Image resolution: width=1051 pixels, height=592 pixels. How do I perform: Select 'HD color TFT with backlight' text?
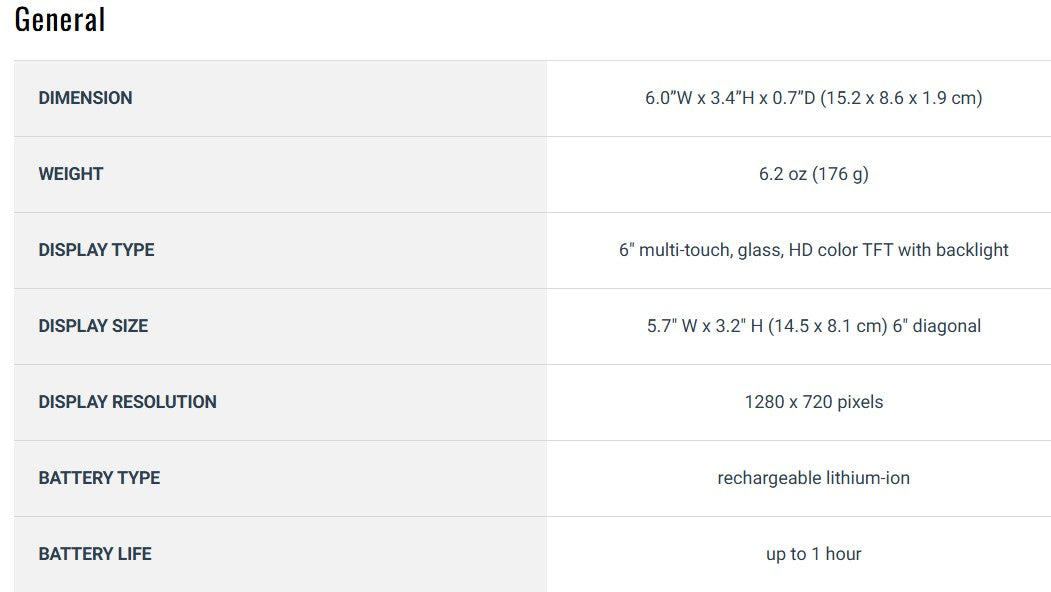click(x=899, y=250)
